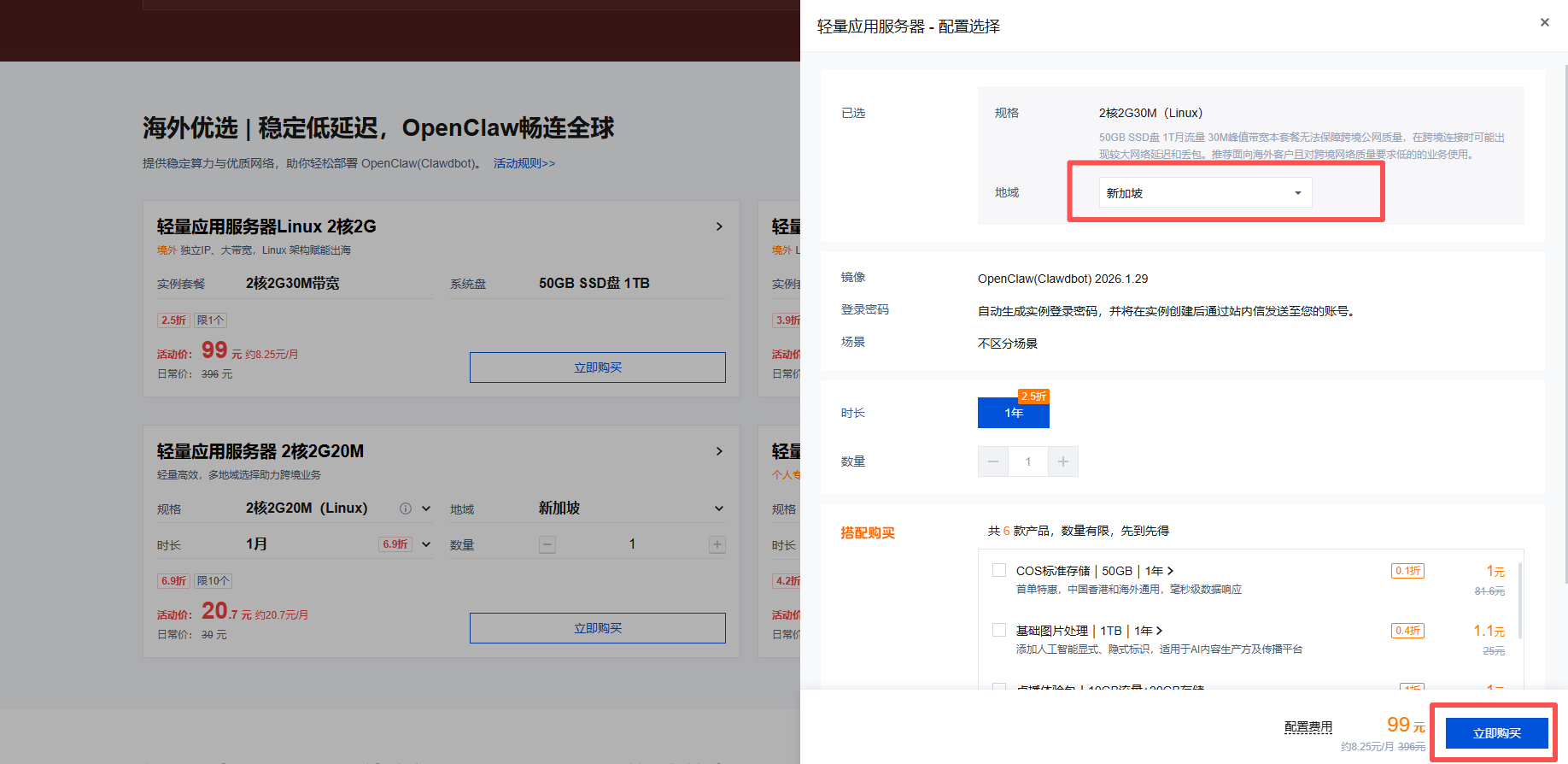Click the info icon beside 2核2G20M (Linux)
The height and width of the screenshot is (764, 1568).
point(406,508)
